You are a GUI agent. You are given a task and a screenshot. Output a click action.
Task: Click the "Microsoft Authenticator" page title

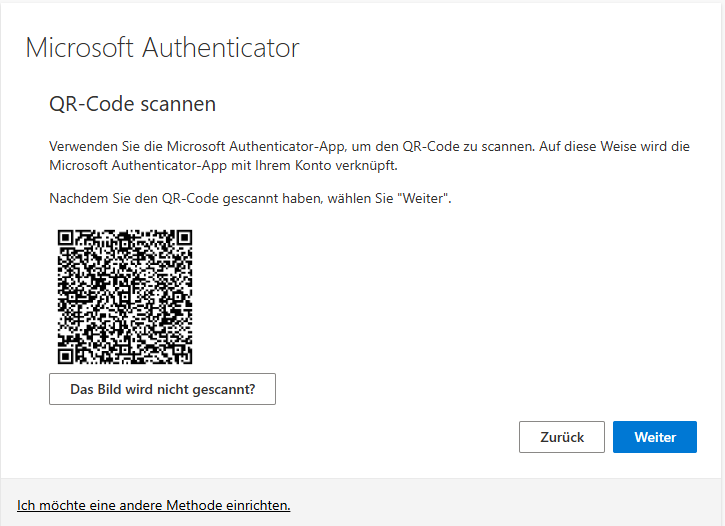(x=162, y=48)
